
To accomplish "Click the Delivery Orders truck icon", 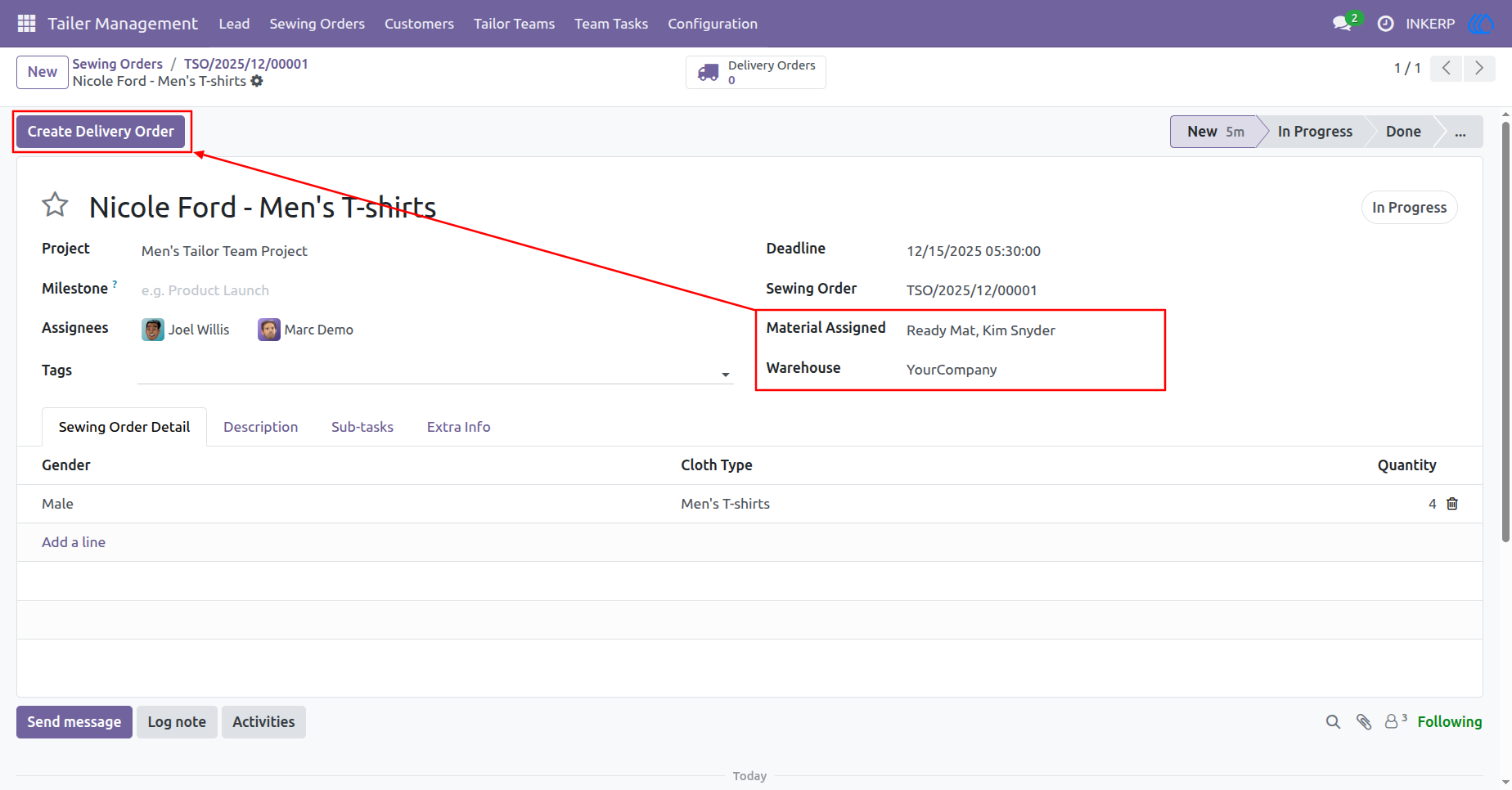I will tap(708, 73).
